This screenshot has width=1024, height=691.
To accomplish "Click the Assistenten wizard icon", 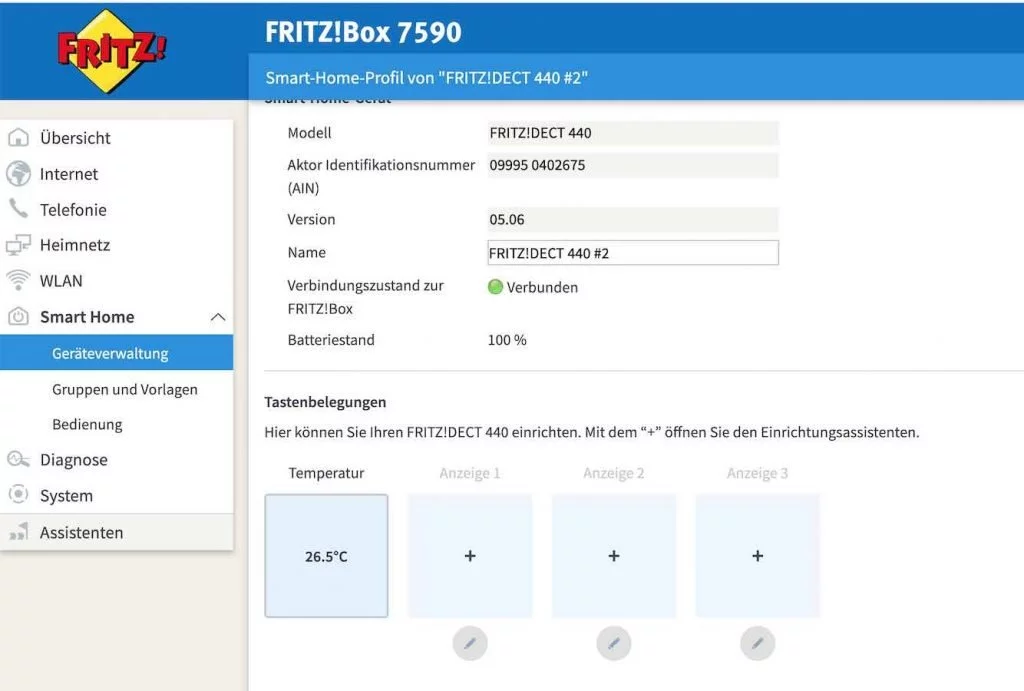I will point(18,532).
